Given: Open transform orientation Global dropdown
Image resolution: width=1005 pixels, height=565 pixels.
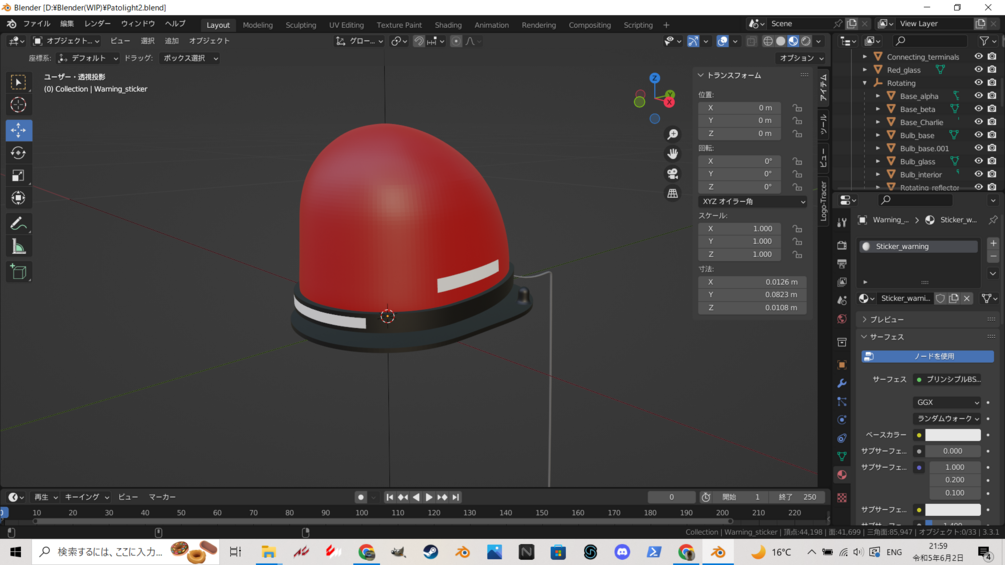Looking at the screenshot, I should click(x=360, y=41).
